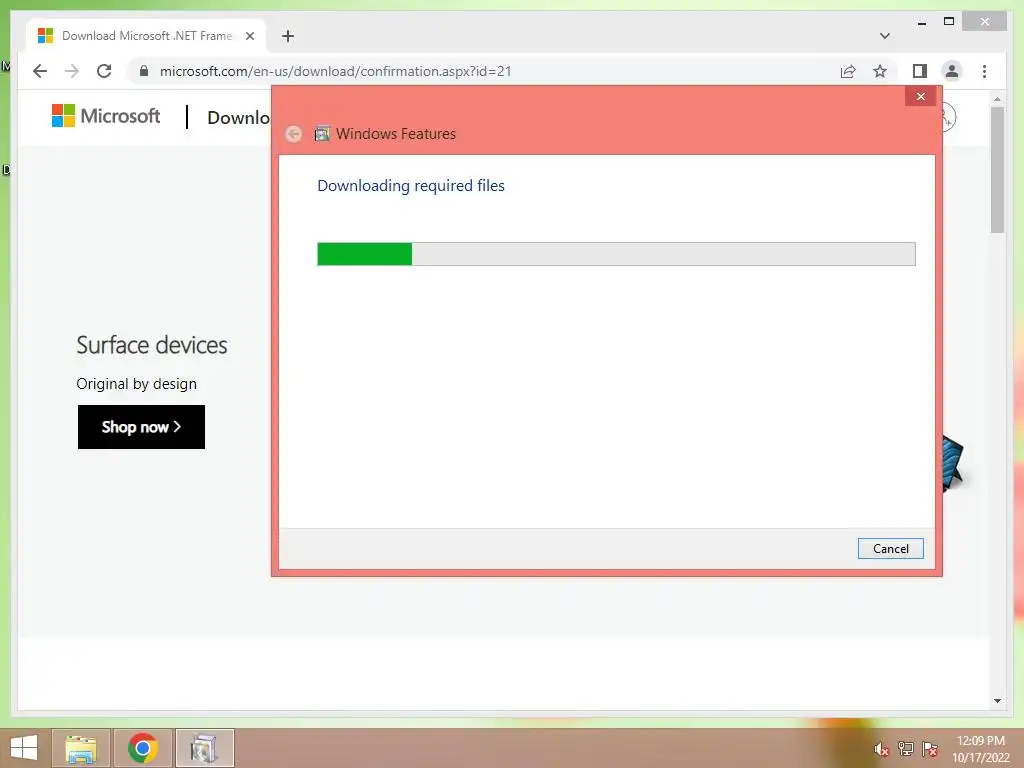This screenshot has height=768, width=1024.
Task: Click 'Downloading required files' heading
Action: tap(411, 185)
